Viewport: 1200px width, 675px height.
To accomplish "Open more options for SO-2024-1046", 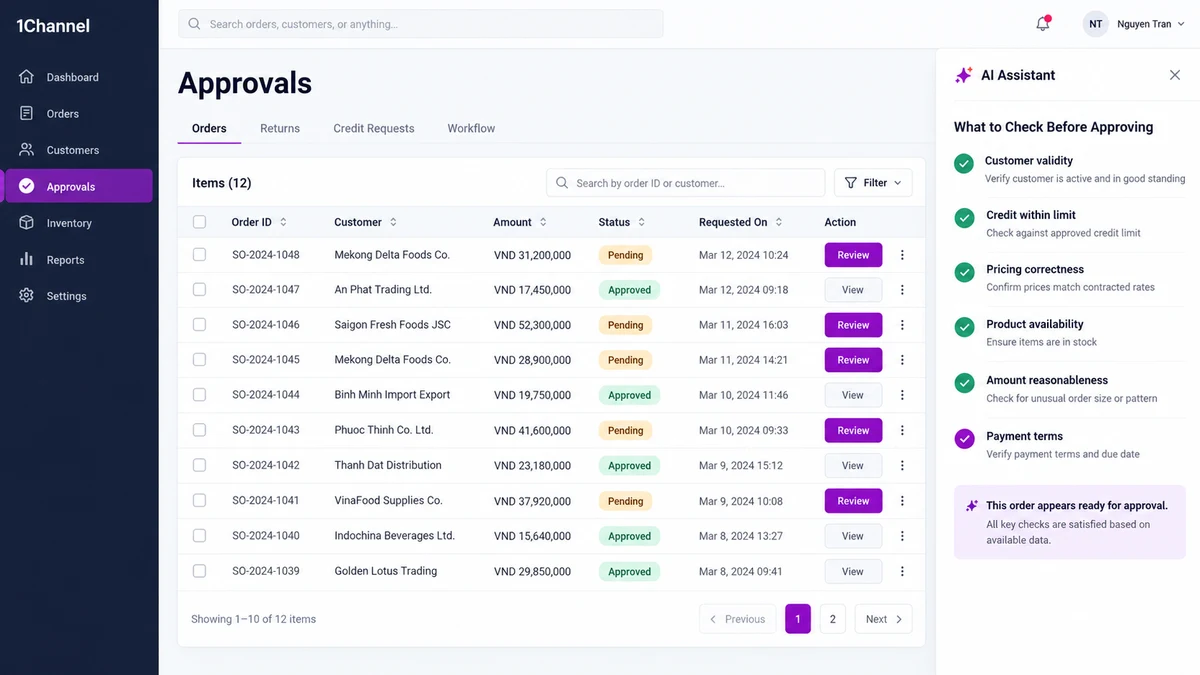I will point(902,325).
